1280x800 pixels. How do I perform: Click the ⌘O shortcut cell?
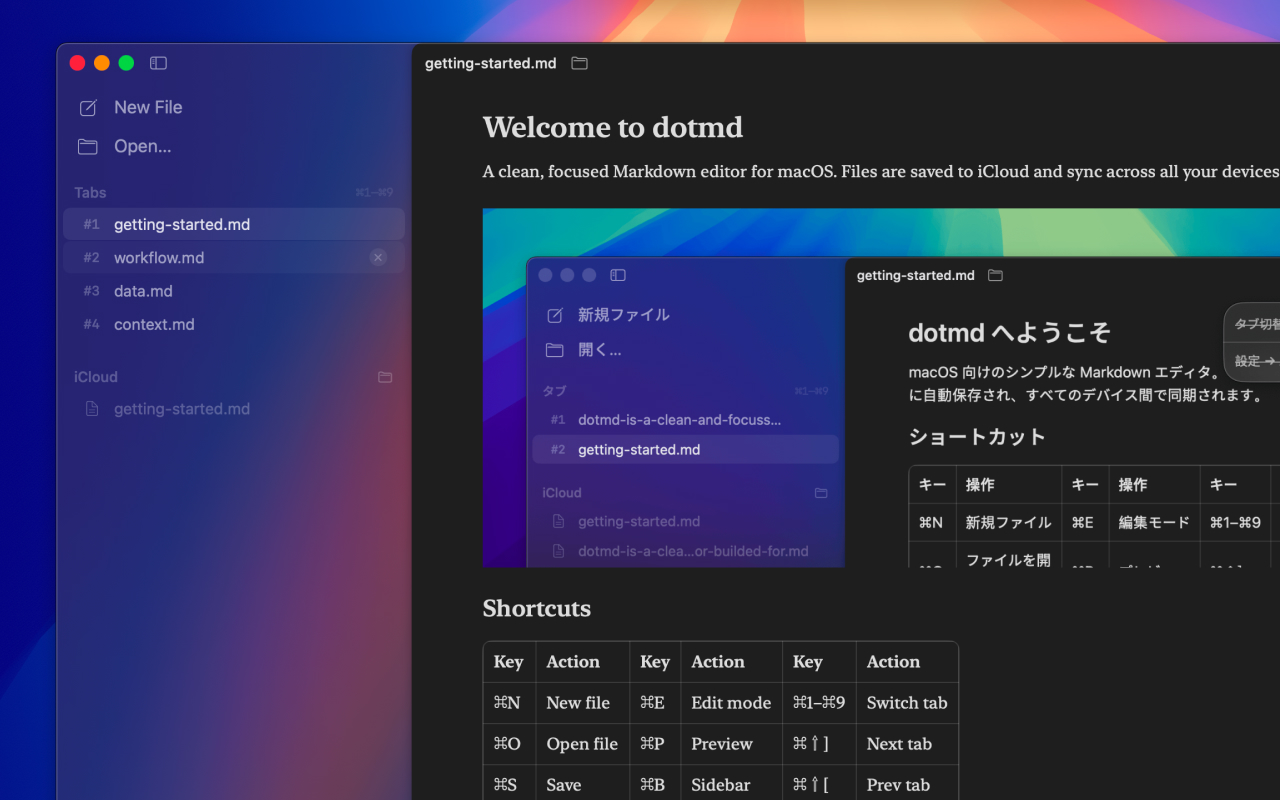[x=509, y=744]
